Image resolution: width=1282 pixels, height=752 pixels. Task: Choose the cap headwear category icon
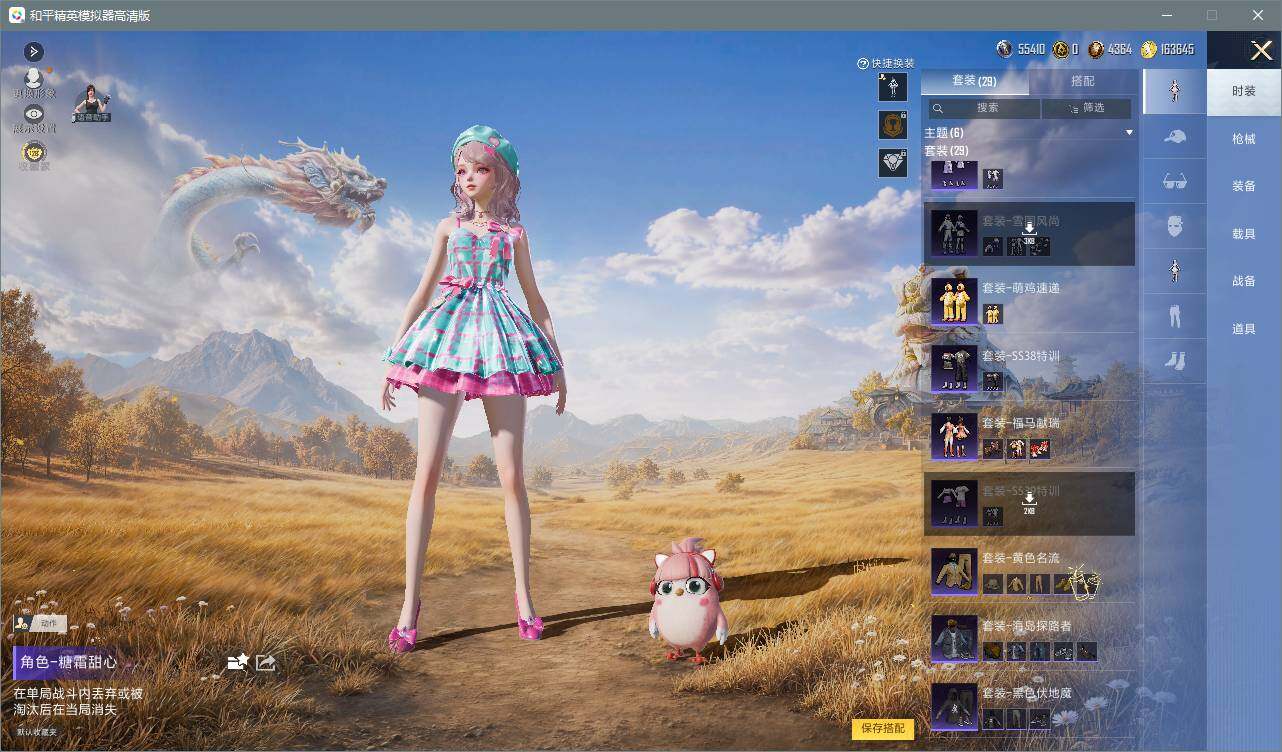point(1175,137)
